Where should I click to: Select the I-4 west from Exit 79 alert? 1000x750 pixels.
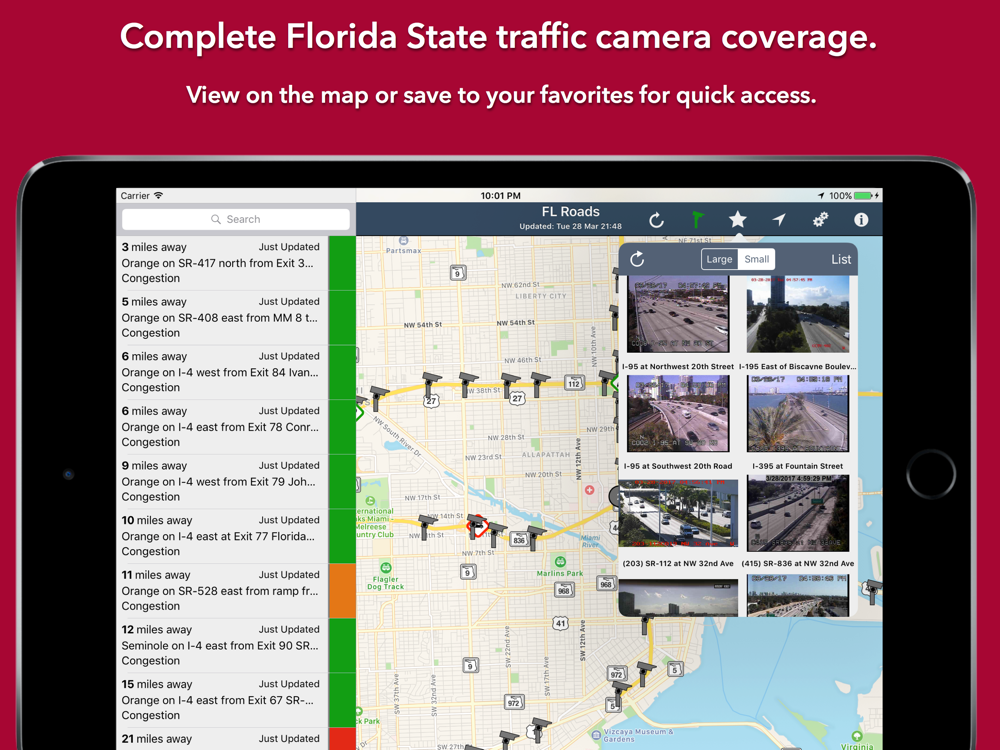[x=223, y=482]
